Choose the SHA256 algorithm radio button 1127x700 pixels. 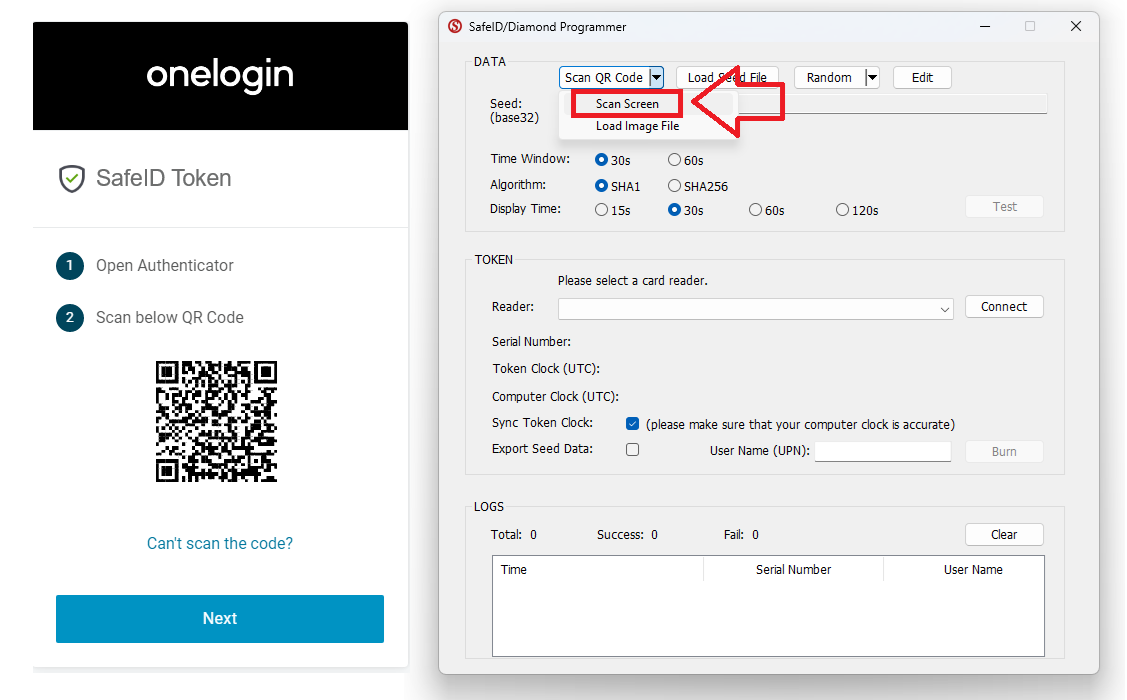tap(674, 186)
